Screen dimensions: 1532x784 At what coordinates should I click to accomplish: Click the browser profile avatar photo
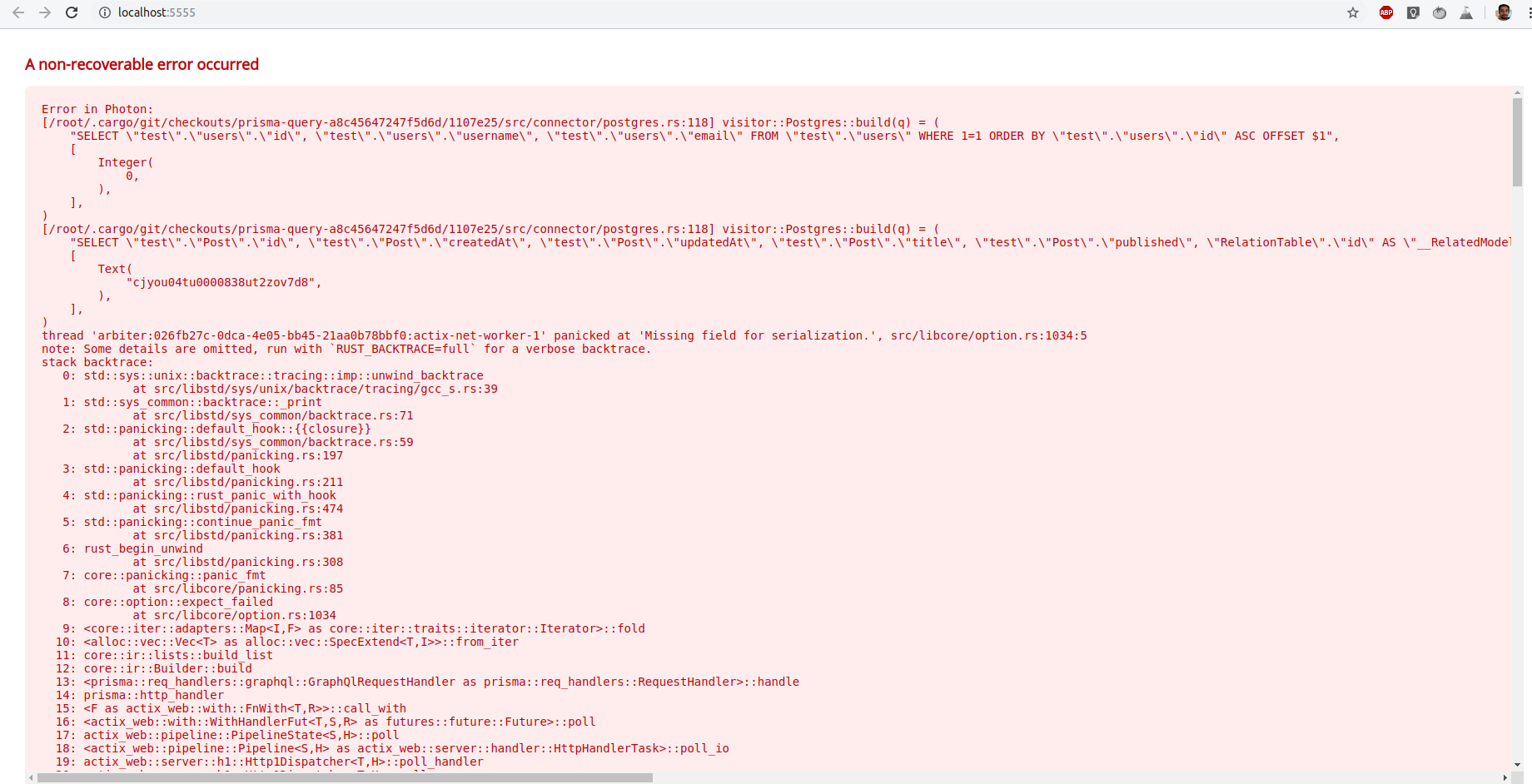coord(1504,12)
